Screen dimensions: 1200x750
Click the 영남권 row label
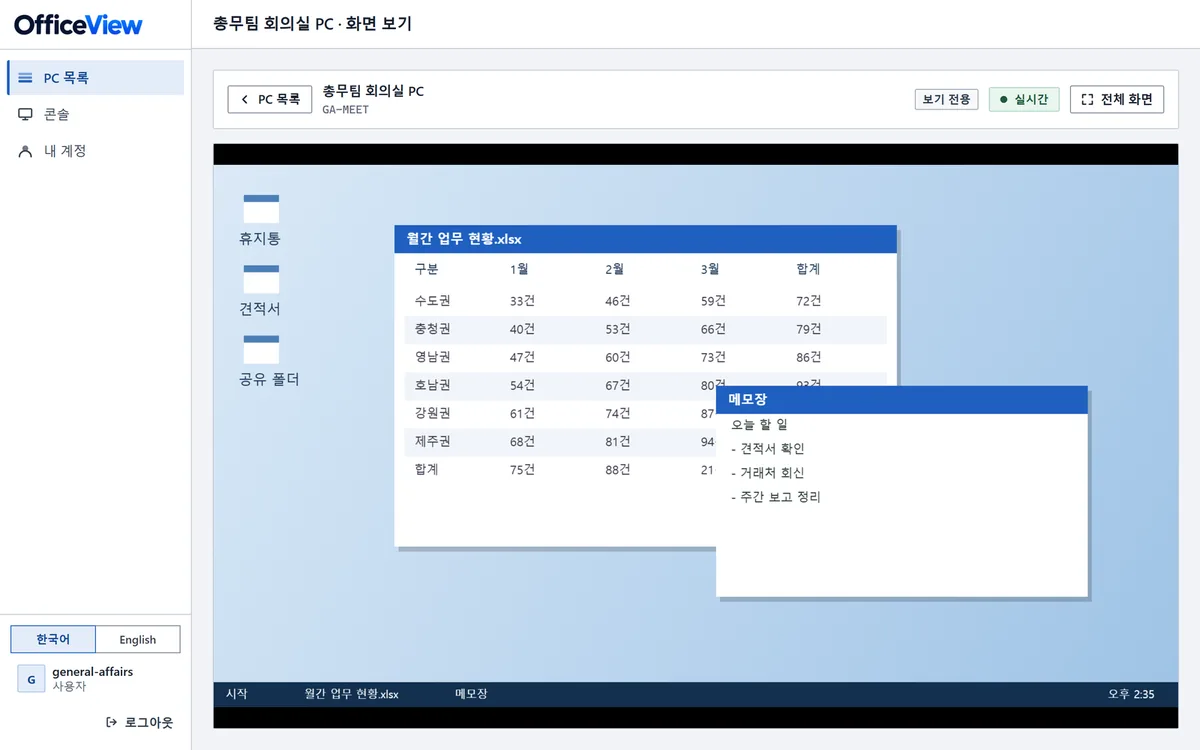pyautogui.click(x=432, y=357)
